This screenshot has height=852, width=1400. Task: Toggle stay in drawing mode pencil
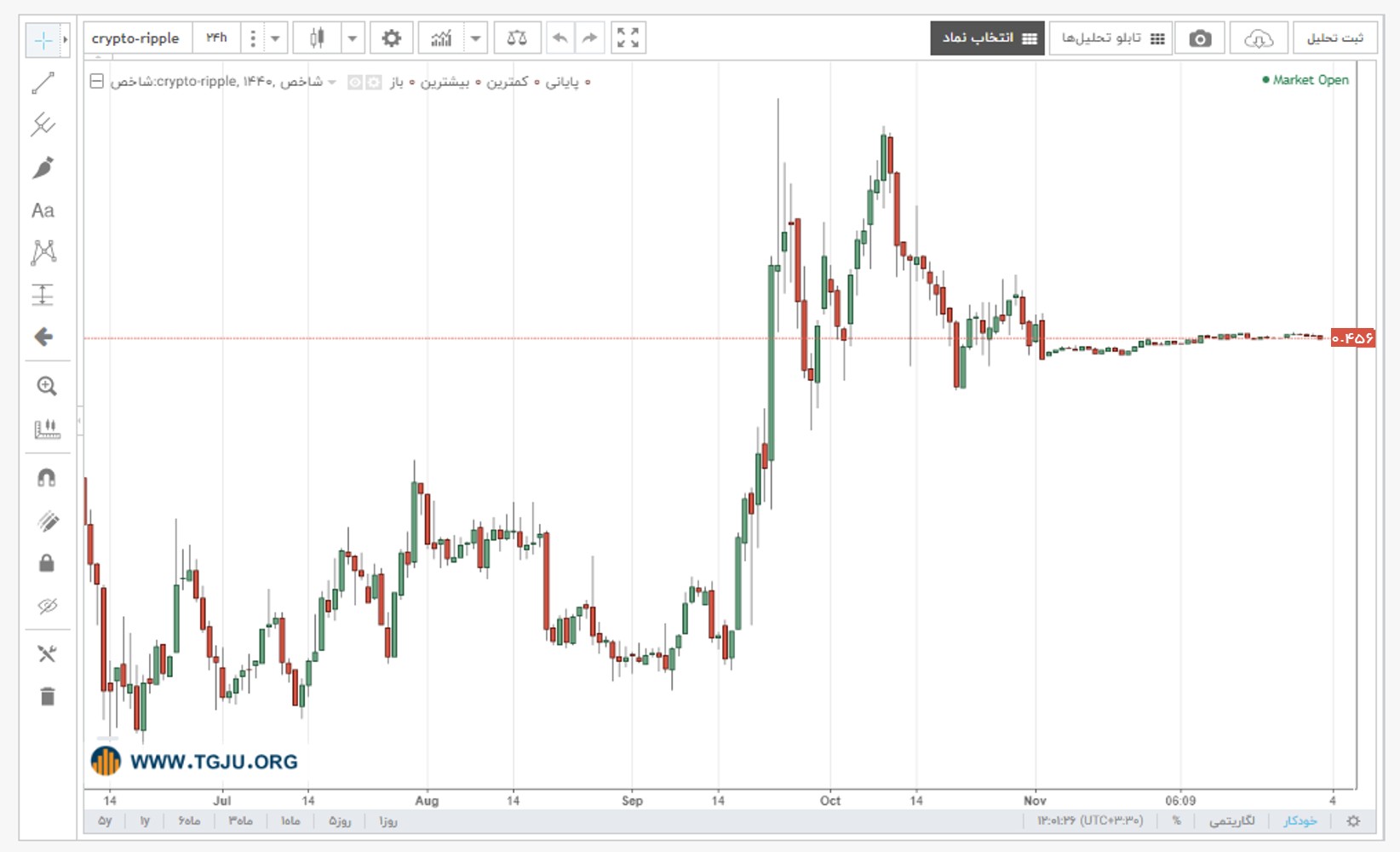47,521
